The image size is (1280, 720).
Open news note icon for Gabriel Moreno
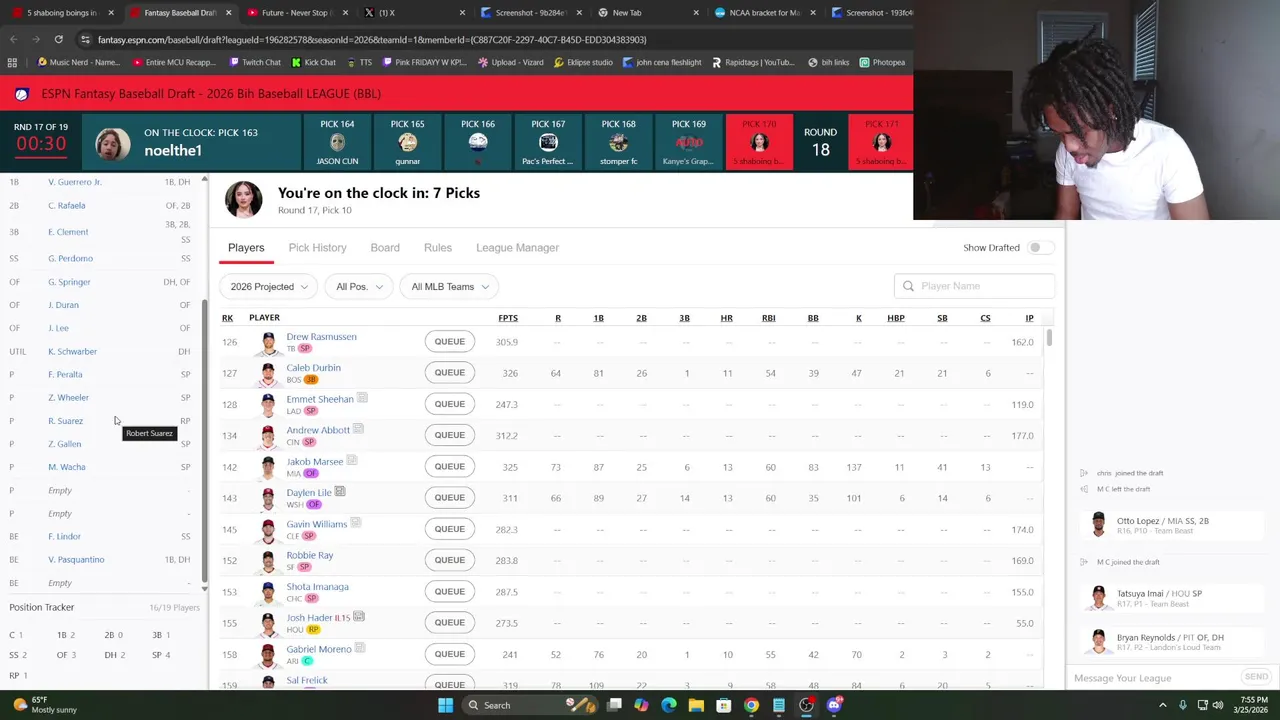(x=360, y=648)
